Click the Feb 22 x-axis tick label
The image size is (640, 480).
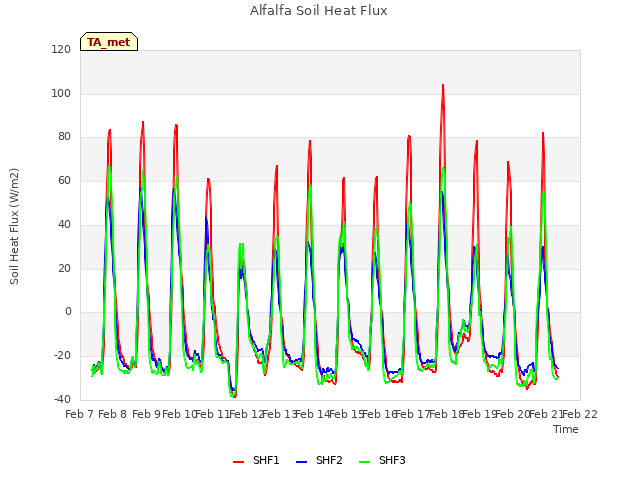[x=580, y=414]
